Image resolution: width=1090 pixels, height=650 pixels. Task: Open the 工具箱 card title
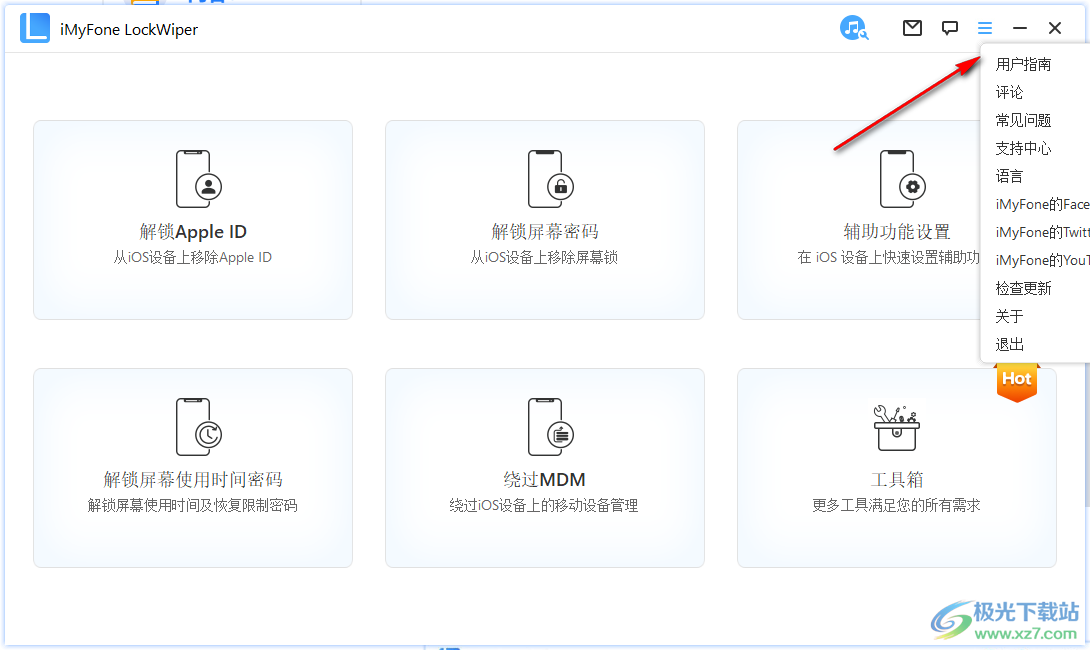[897, 479]
